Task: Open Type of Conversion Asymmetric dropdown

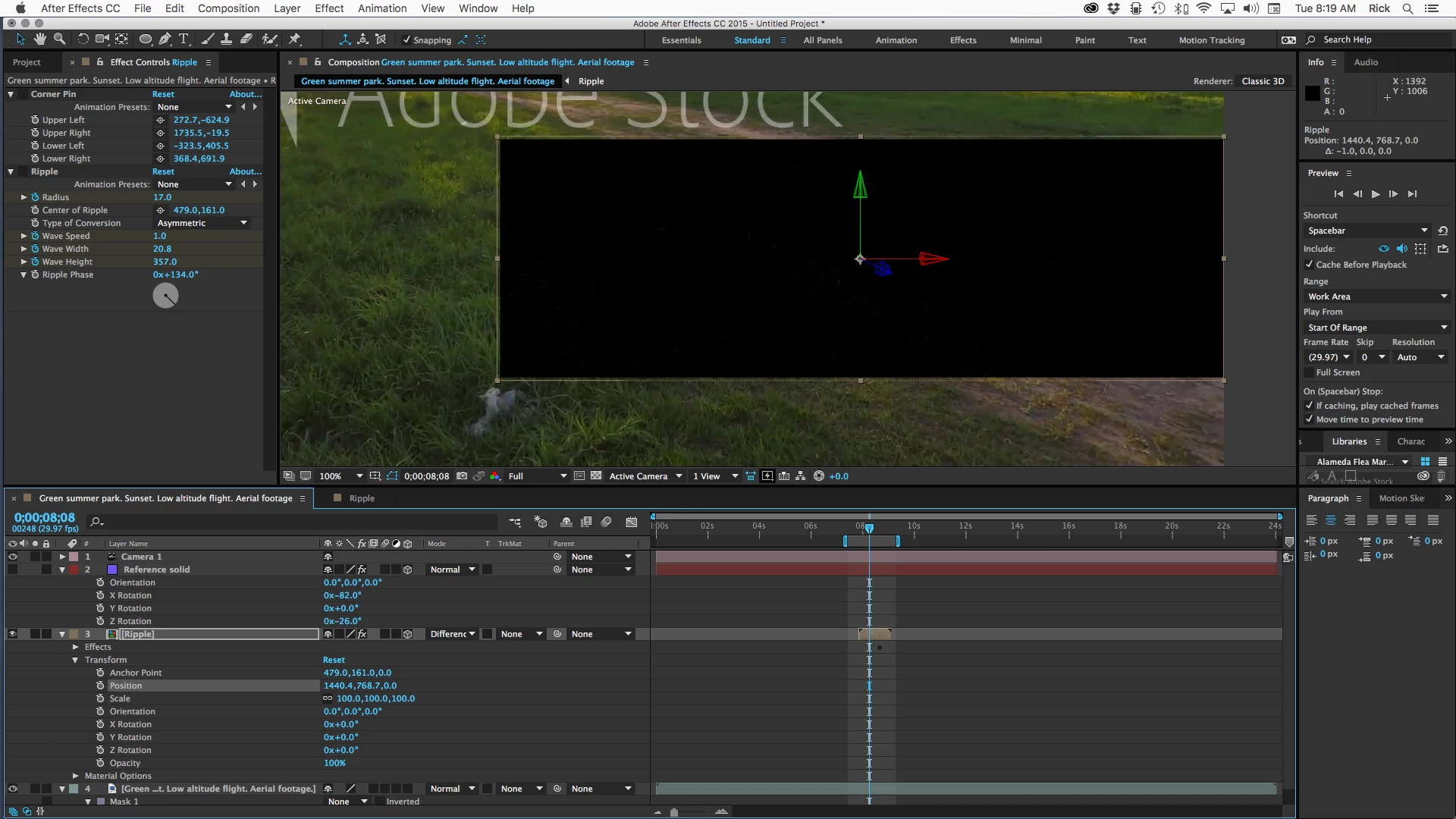Action: (202, 223)
